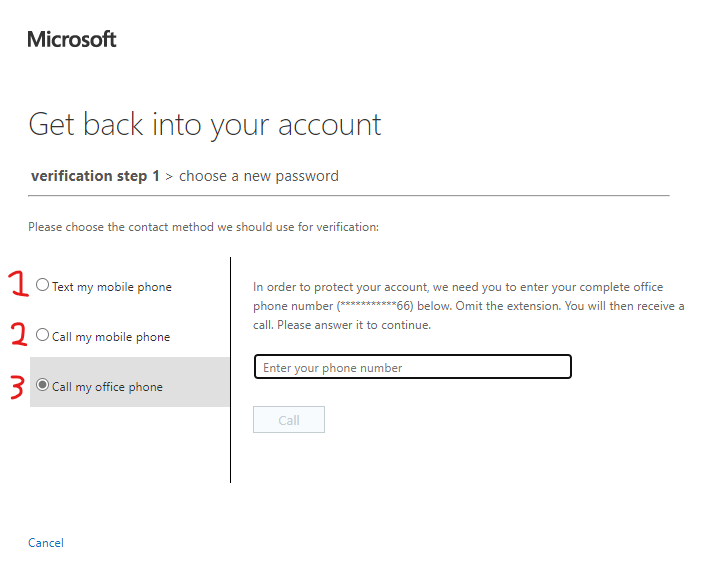Click the red handwritten number 3
720x572 pixels.
point(17,385)
